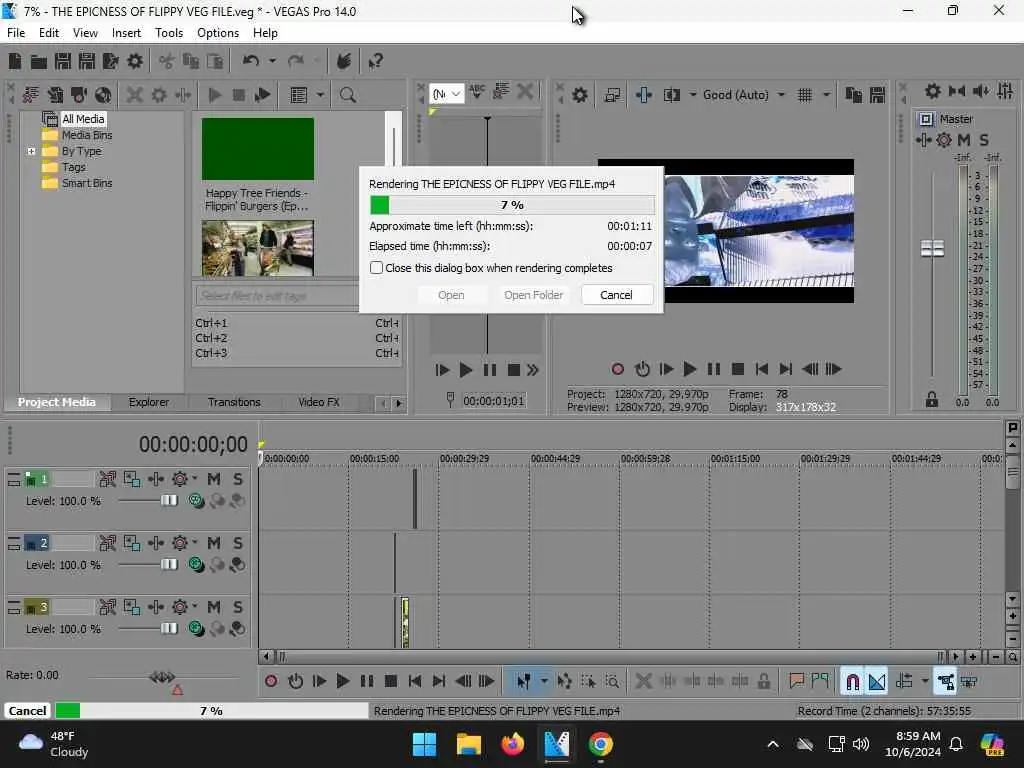Screen dimensions: 1024x768
Task: Open the Insert menu
Action: click(x=126, y=33)
